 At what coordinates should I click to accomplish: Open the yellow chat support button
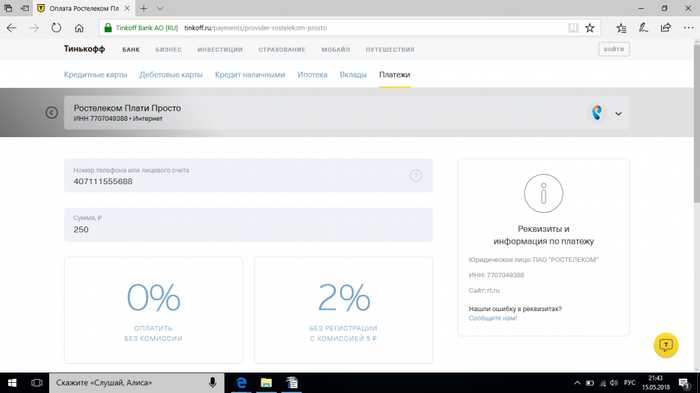pos(666,345)
